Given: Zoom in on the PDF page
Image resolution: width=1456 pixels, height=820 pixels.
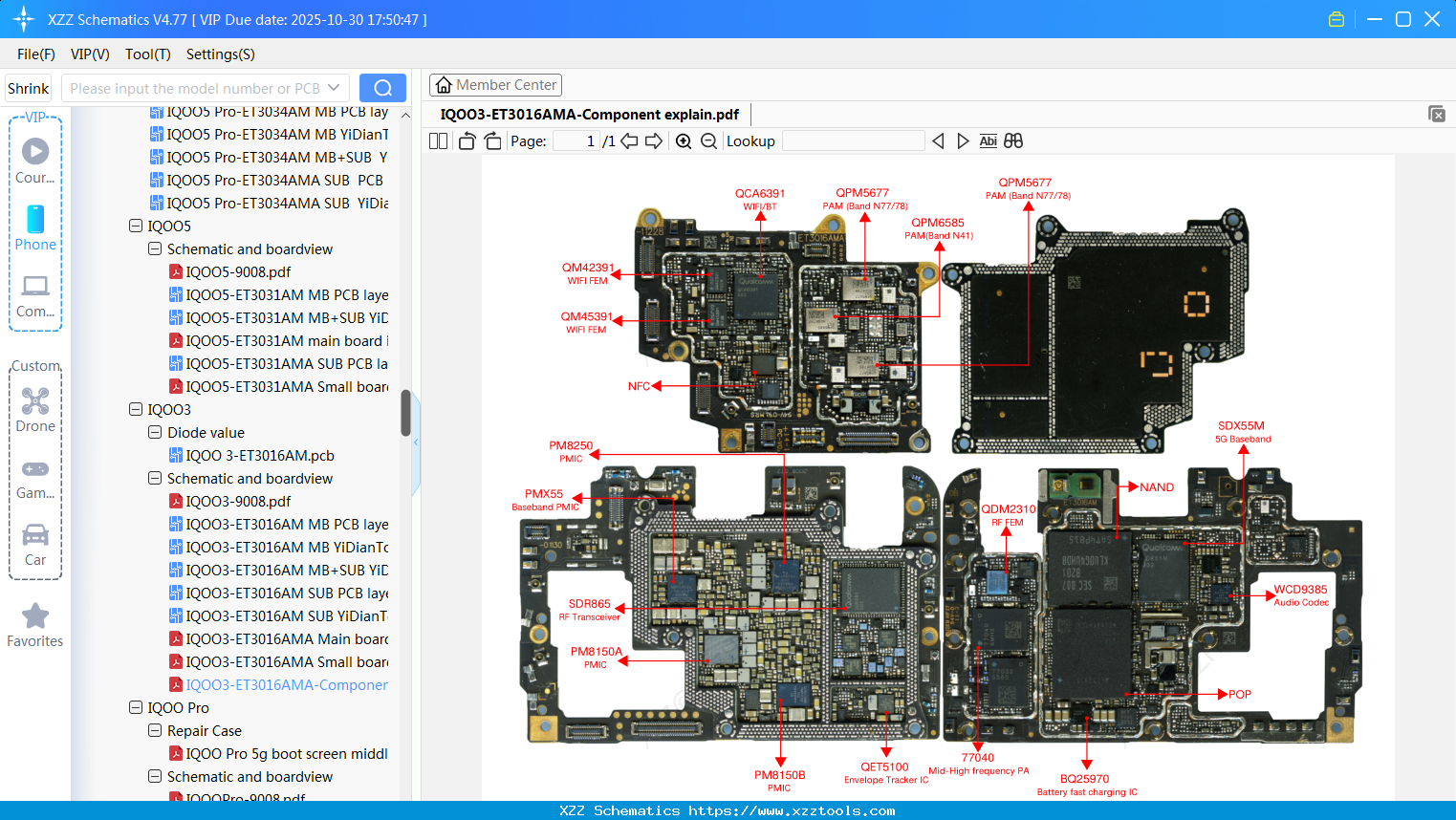Looking at the screenshot, I should [684, 140].
